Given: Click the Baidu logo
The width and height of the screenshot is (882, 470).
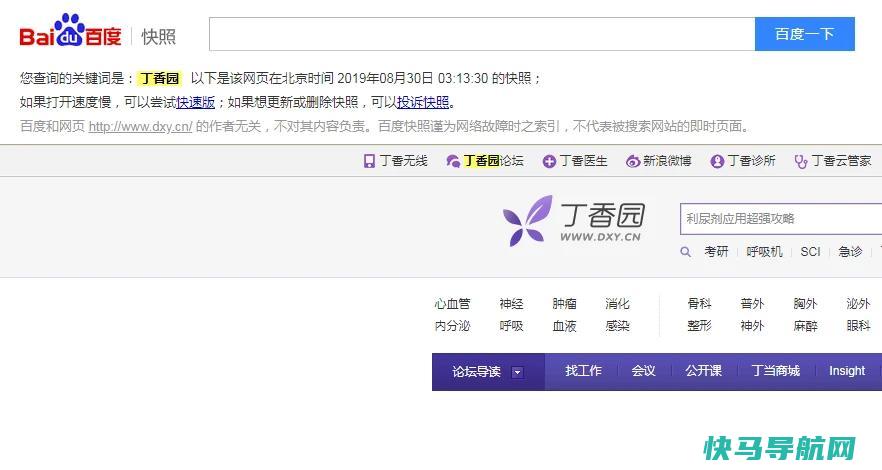Looking at the screenshot, I should (70, 31).
